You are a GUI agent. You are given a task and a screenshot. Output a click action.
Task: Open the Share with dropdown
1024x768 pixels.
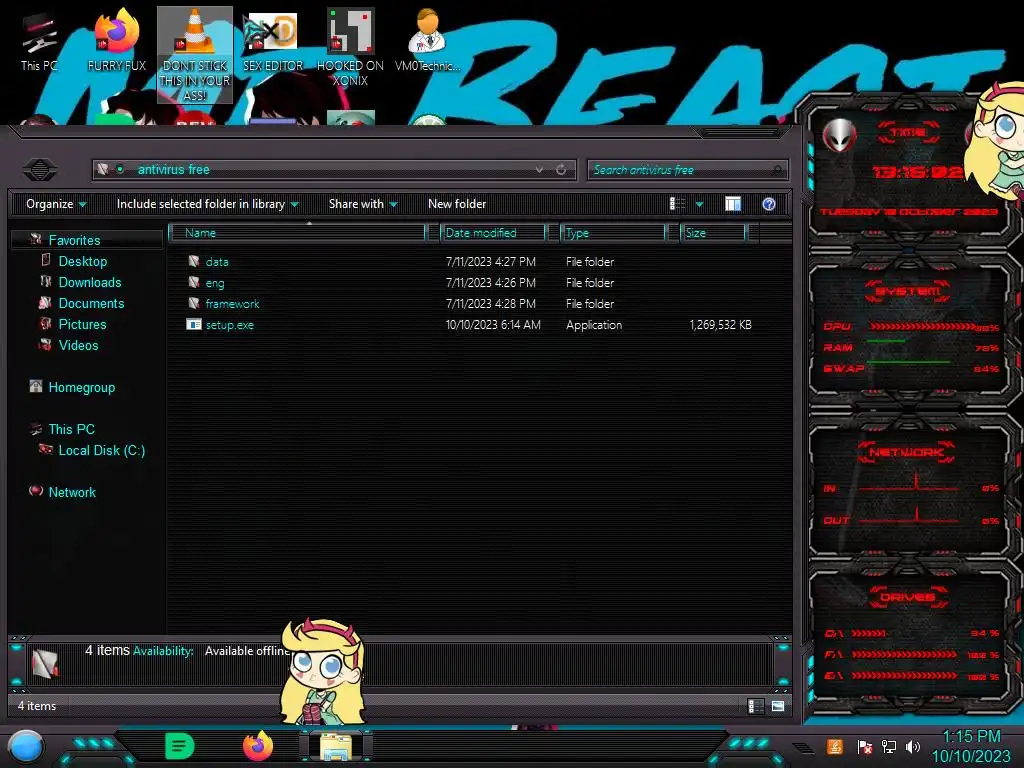click(363, 204)
